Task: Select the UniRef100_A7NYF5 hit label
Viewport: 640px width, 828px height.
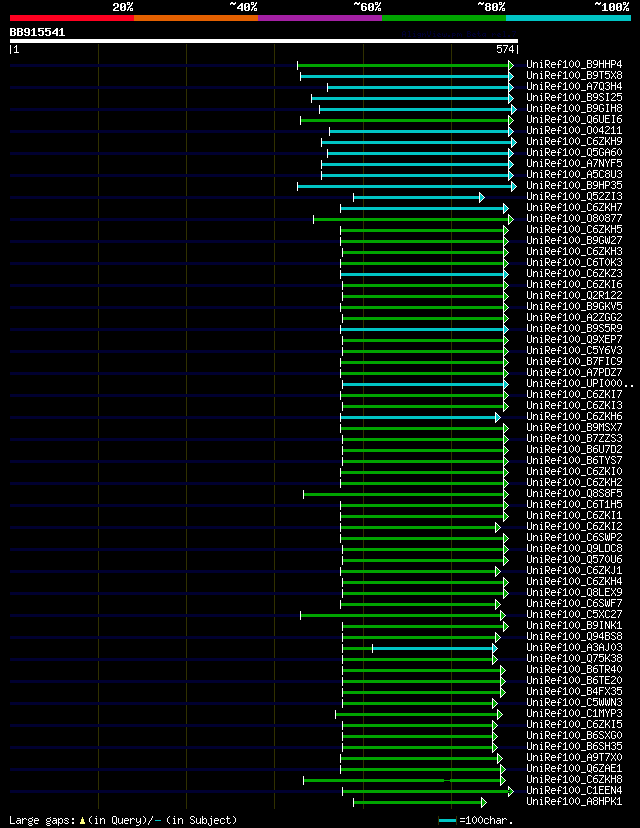Action: (x=574, y=164)
